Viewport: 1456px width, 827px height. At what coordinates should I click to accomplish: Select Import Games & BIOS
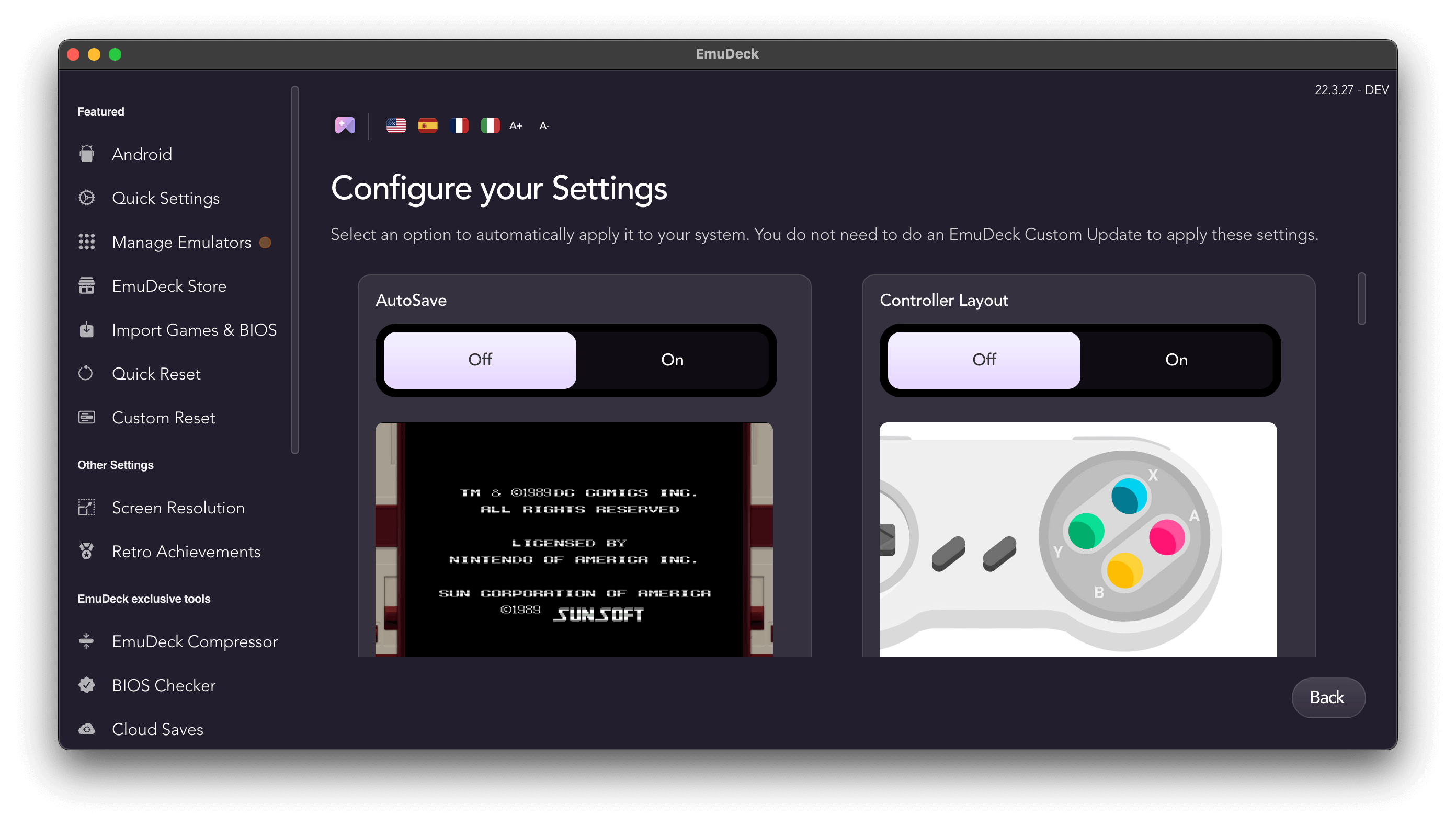[194, 330]
